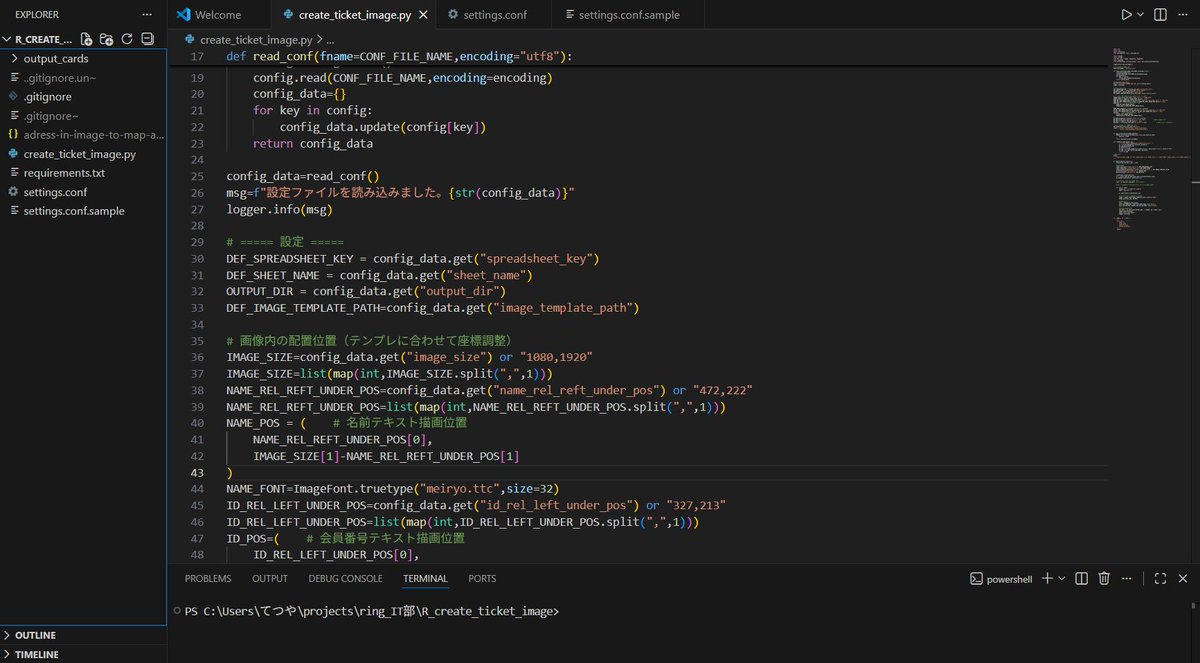Split the terminal into panes

point(1082,579)
